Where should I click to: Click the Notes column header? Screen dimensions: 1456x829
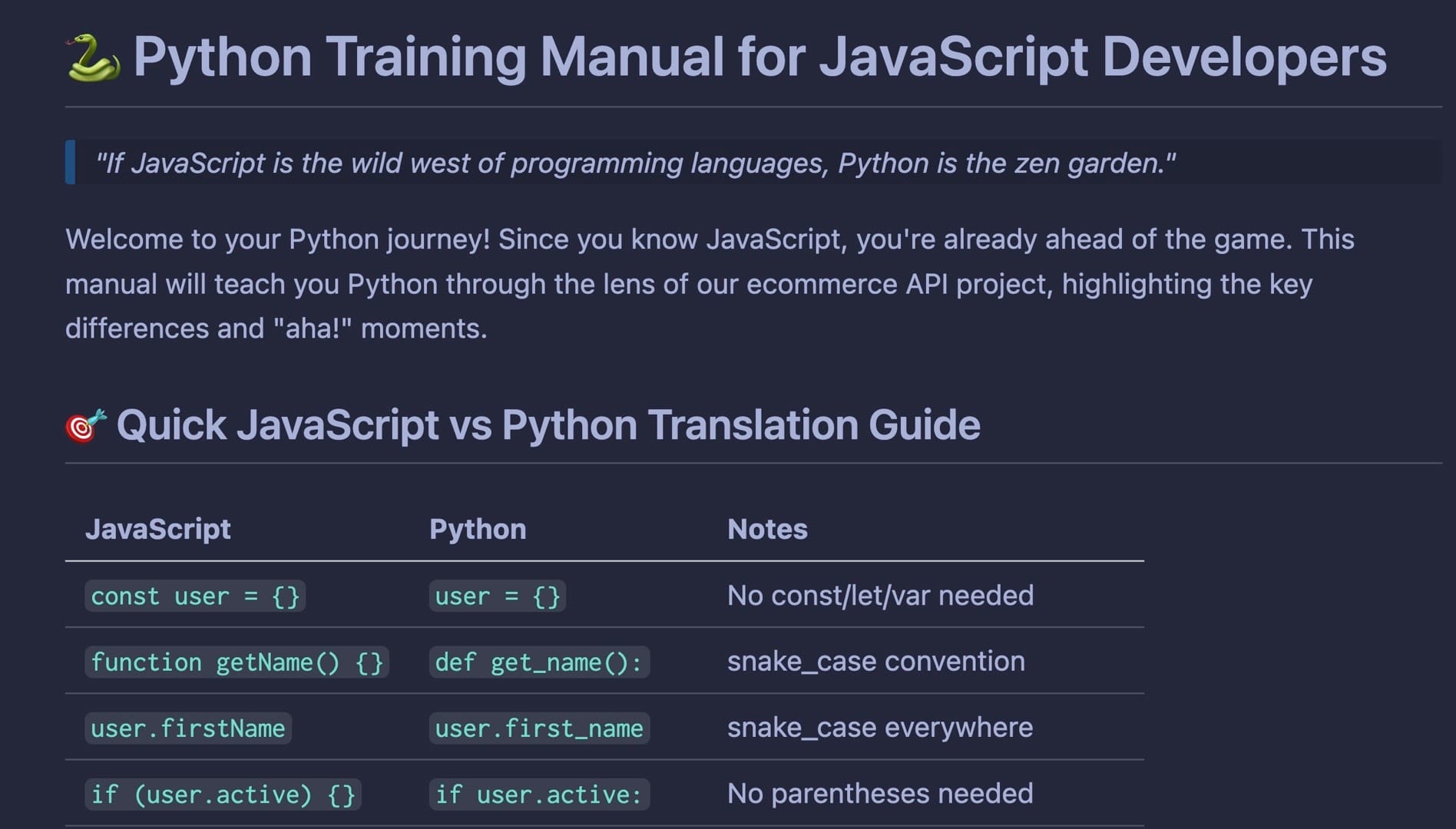click(767, 528)
